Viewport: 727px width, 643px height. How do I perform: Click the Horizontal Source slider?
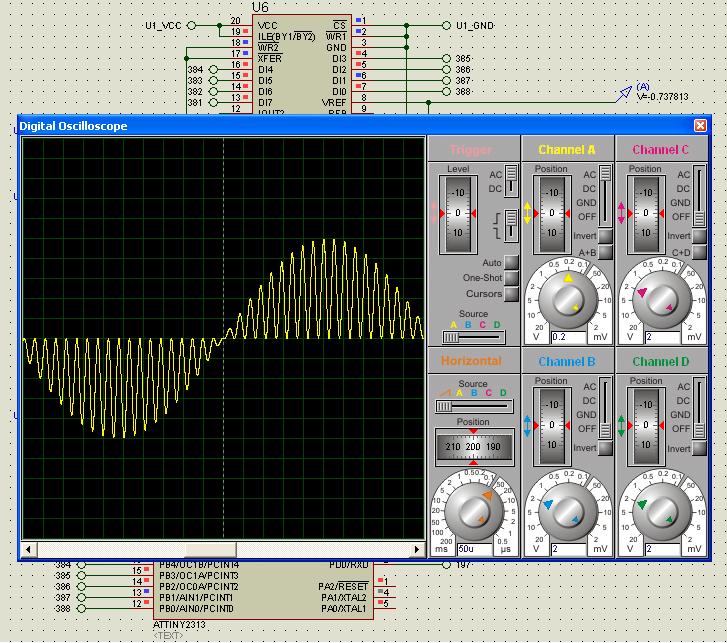pos(473,407)
